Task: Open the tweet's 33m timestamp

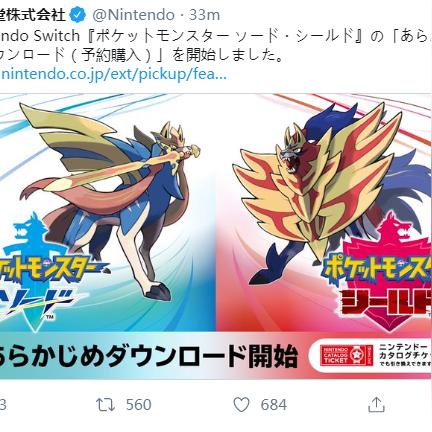Action: click(204, 15)
